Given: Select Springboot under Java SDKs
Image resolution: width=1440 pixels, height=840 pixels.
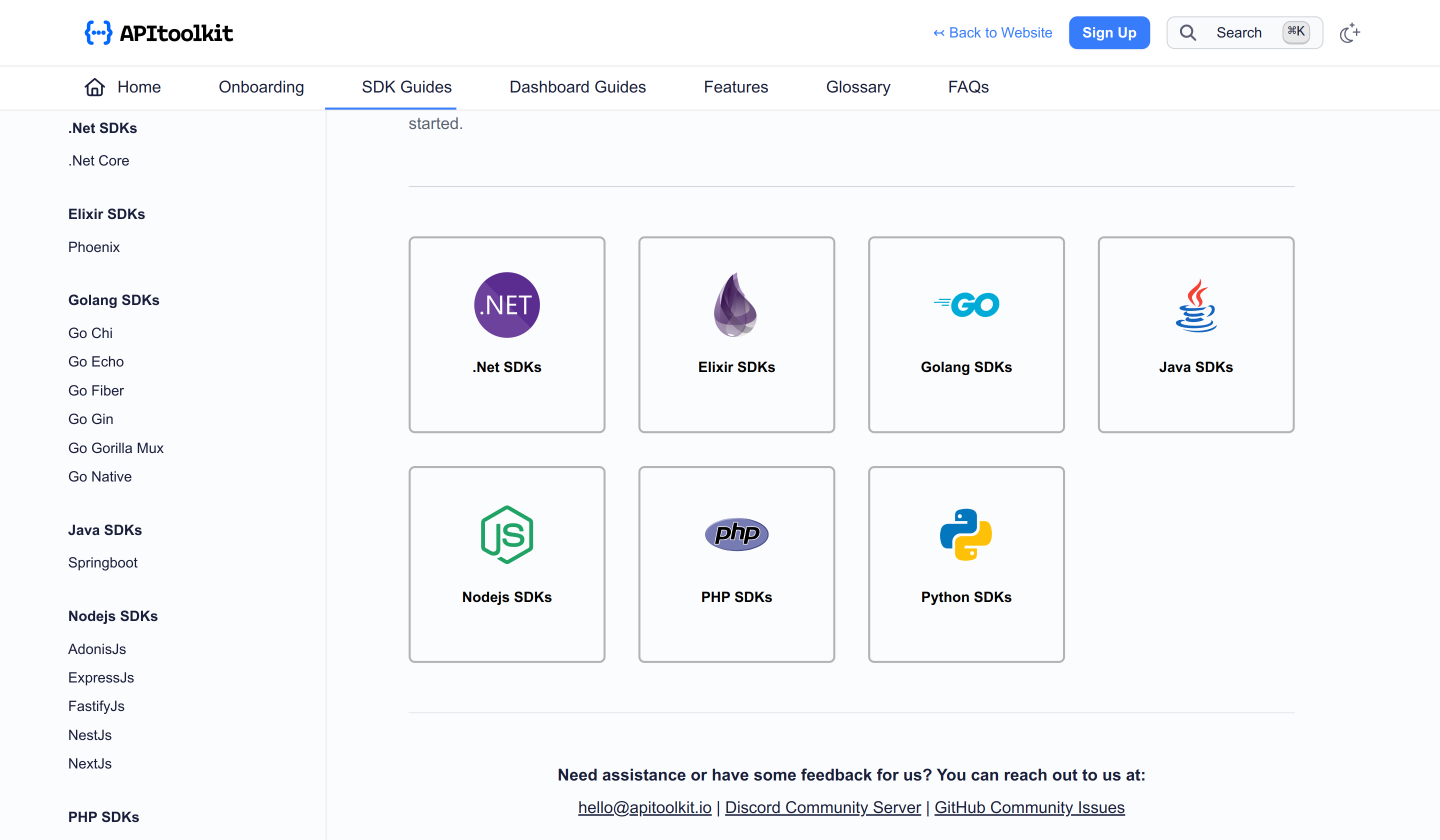Looking at the screenshot, I should [x=102, y=562].
